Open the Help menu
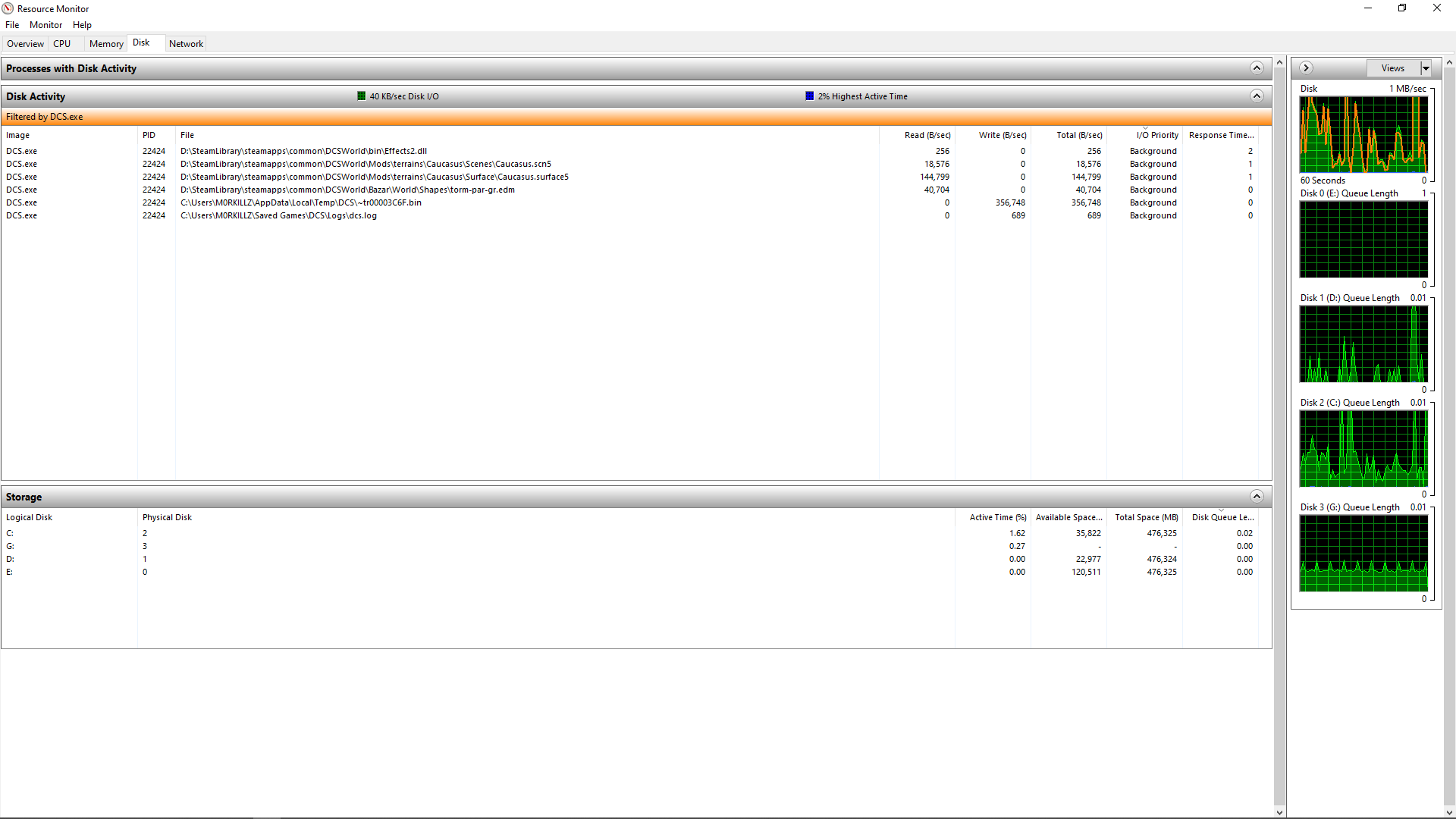Viewport: 1456px width, 819px height. (82, 25)
